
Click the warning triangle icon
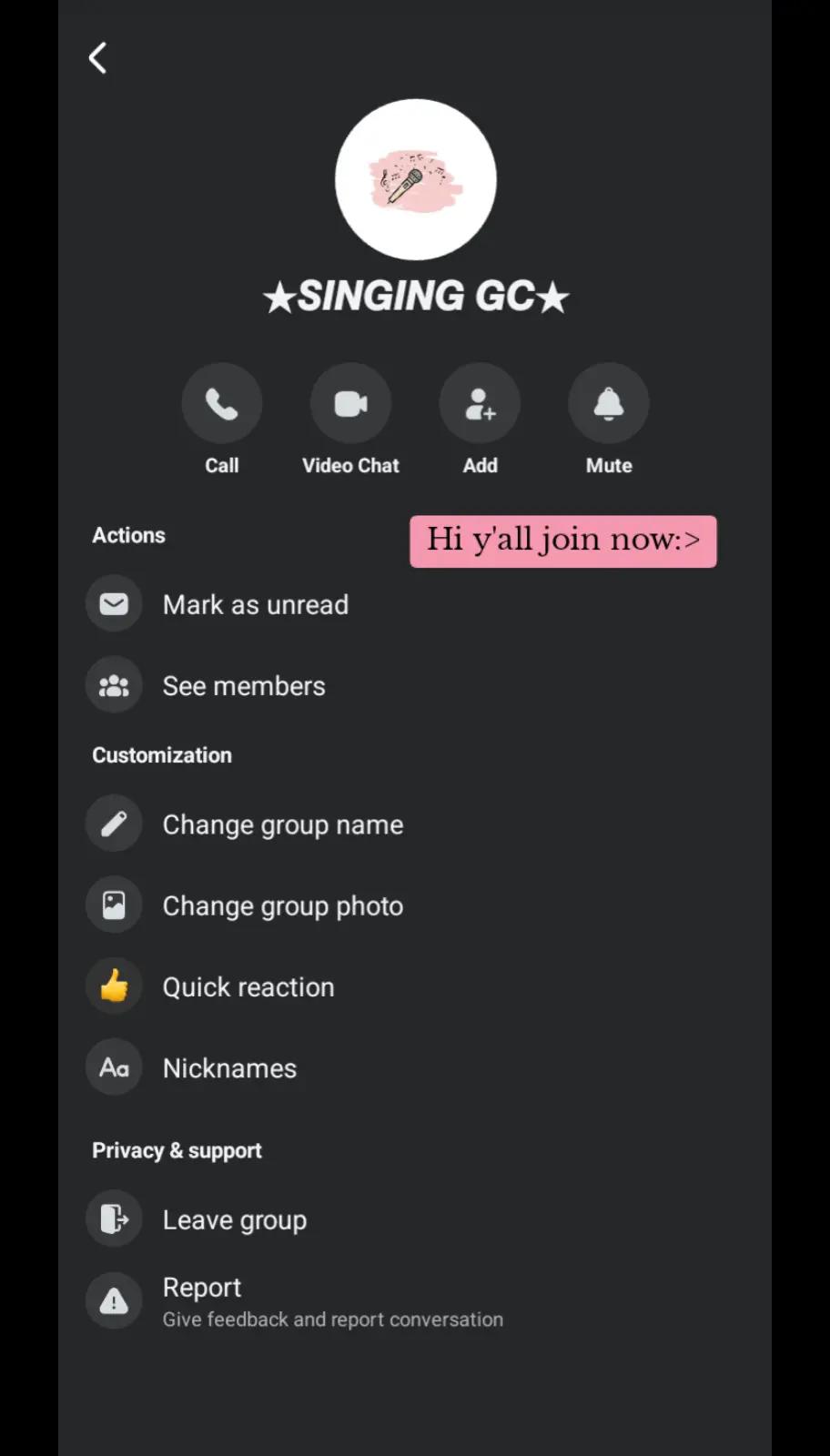point(114,1301)
